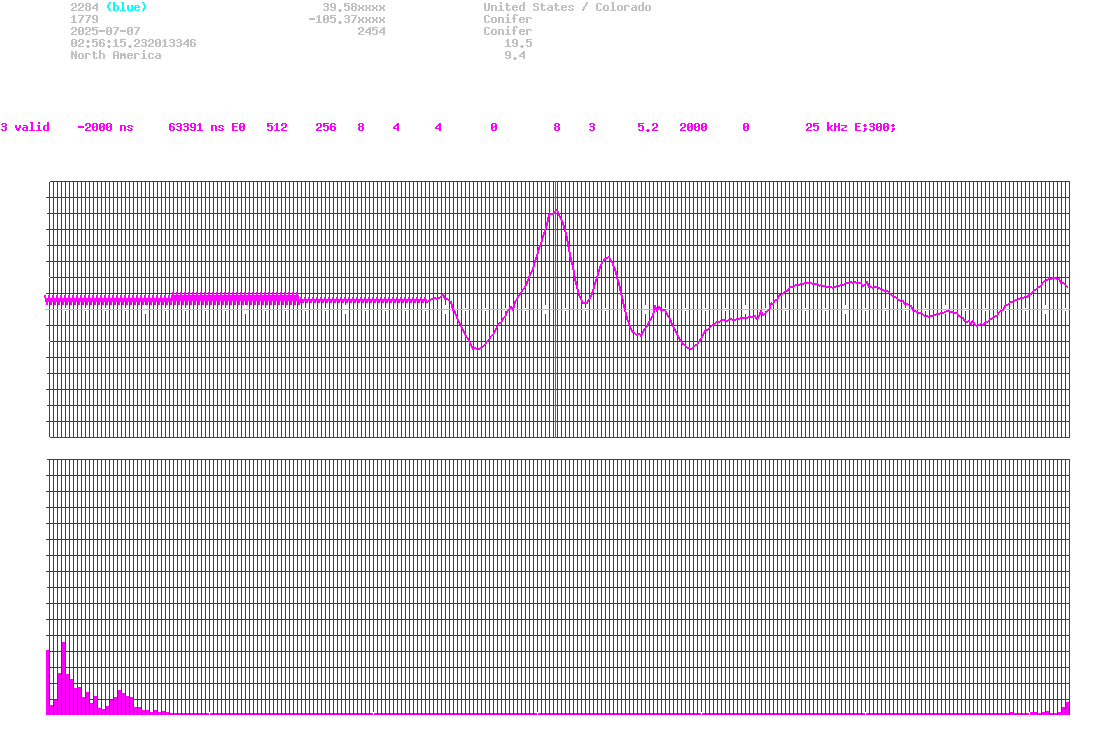The image size is (1095, 737).
Task: Click the "3 valid" status text
Action: click(x=25, y=127)
